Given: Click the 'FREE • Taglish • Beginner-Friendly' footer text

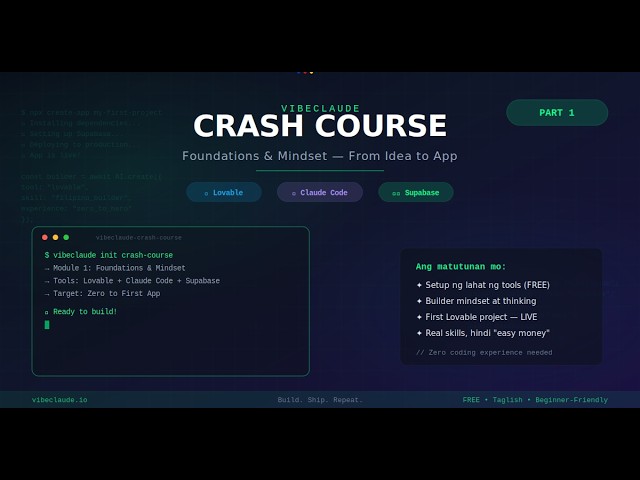Looking at the screenshot, I should (535, 400).
